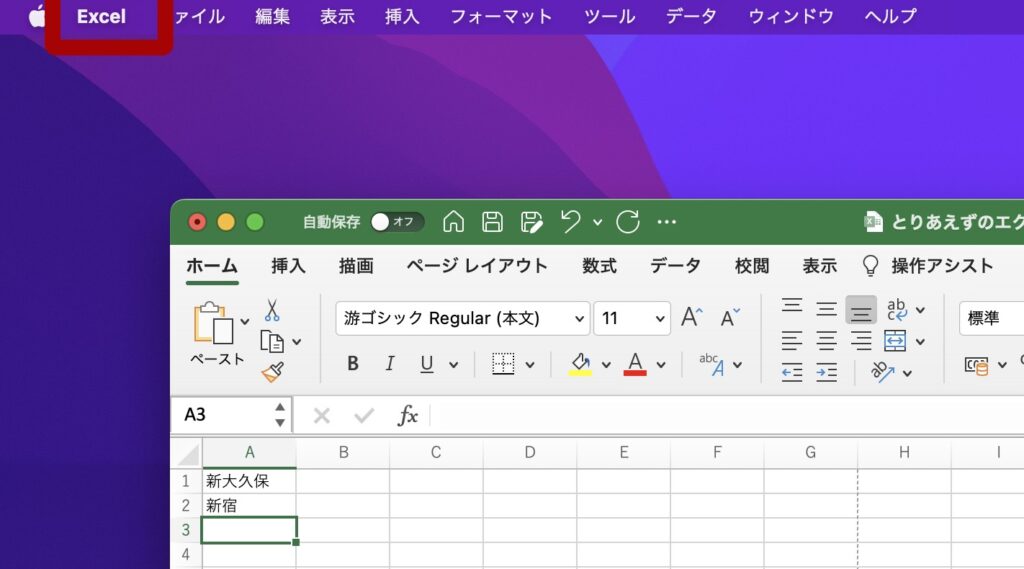Open the Excel application menu

click(x=101, y=16)
